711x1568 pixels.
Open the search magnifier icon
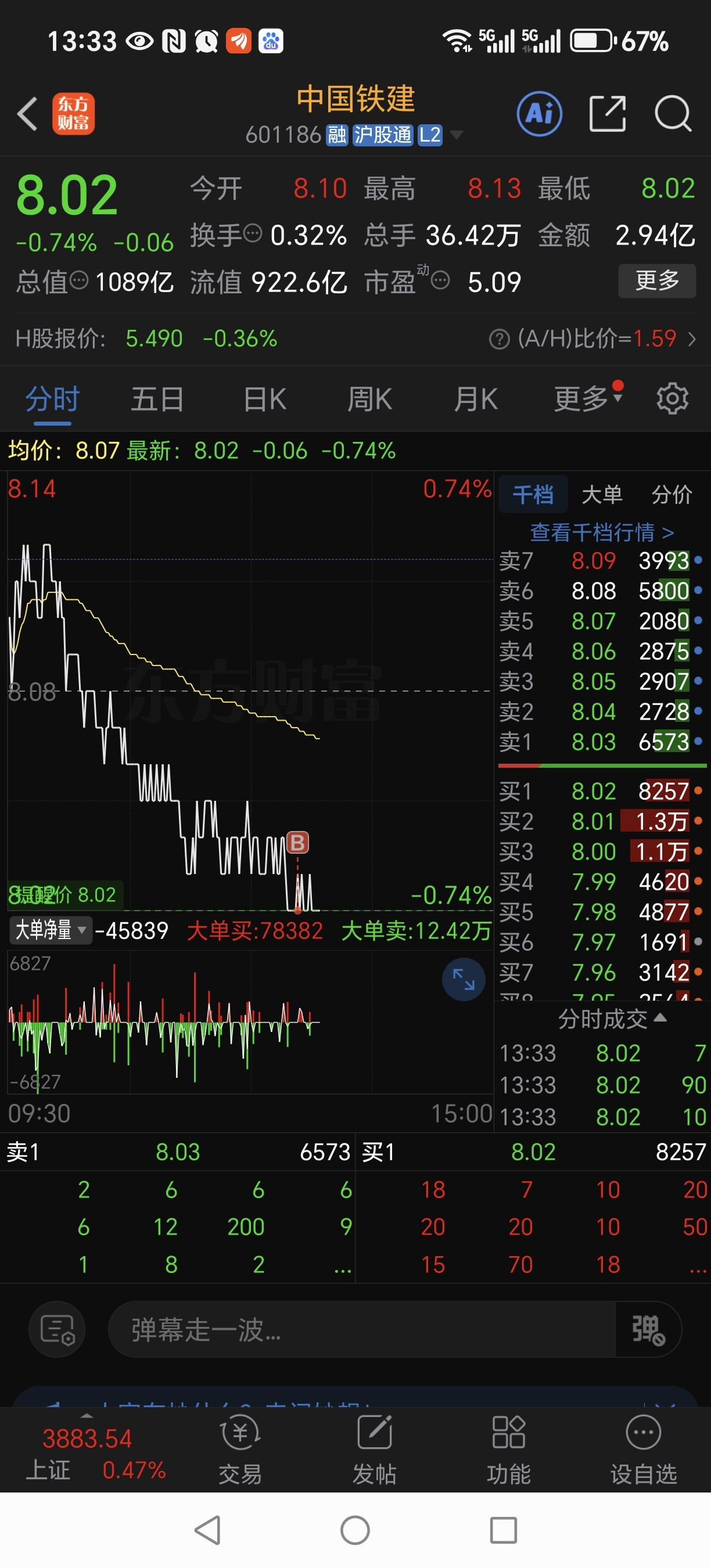click(x=673, y=114)
